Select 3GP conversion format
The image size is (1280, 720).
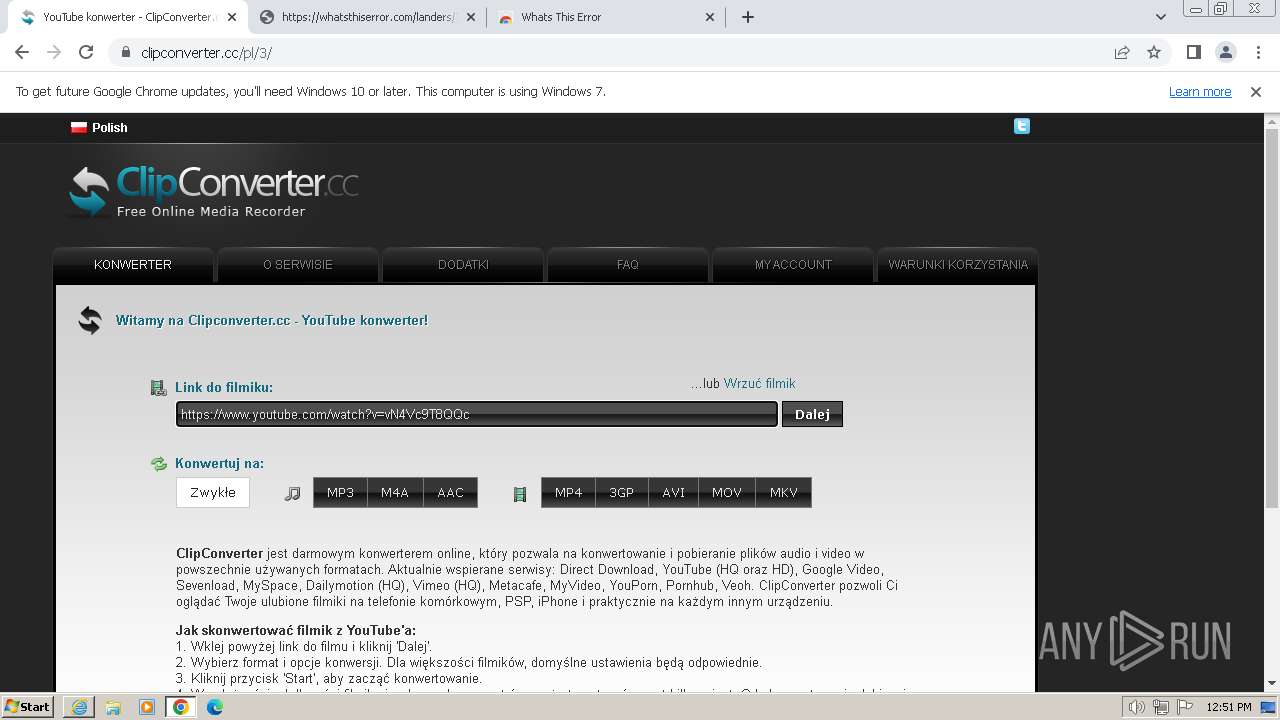(622, 492)
